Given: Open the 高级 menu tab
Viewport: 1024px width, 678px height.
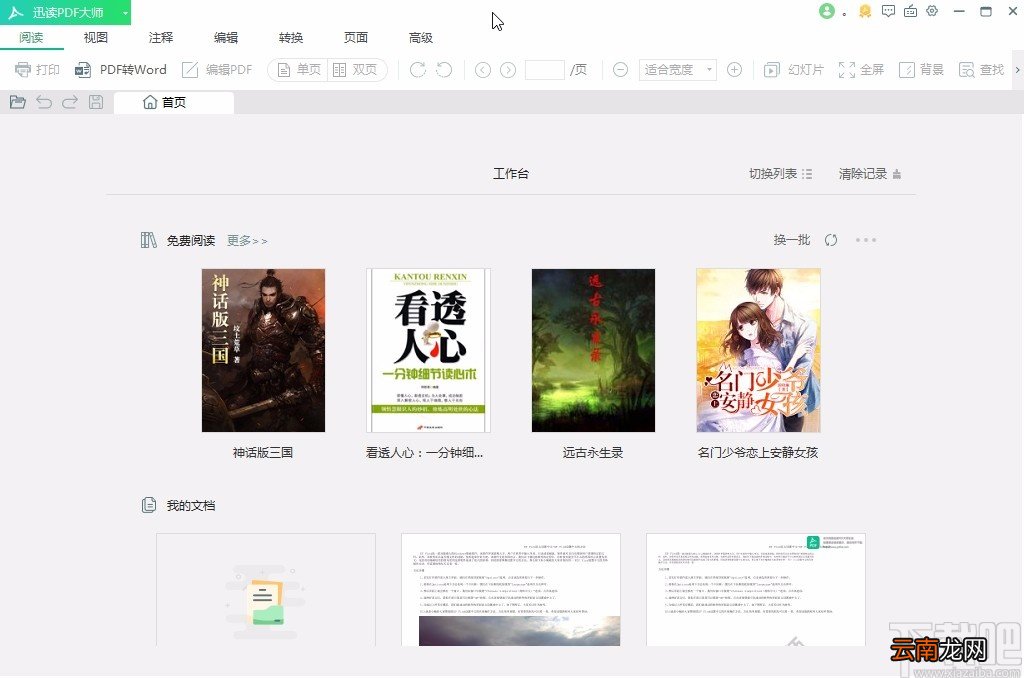Looking at the screenshot, I should [421, 37].
